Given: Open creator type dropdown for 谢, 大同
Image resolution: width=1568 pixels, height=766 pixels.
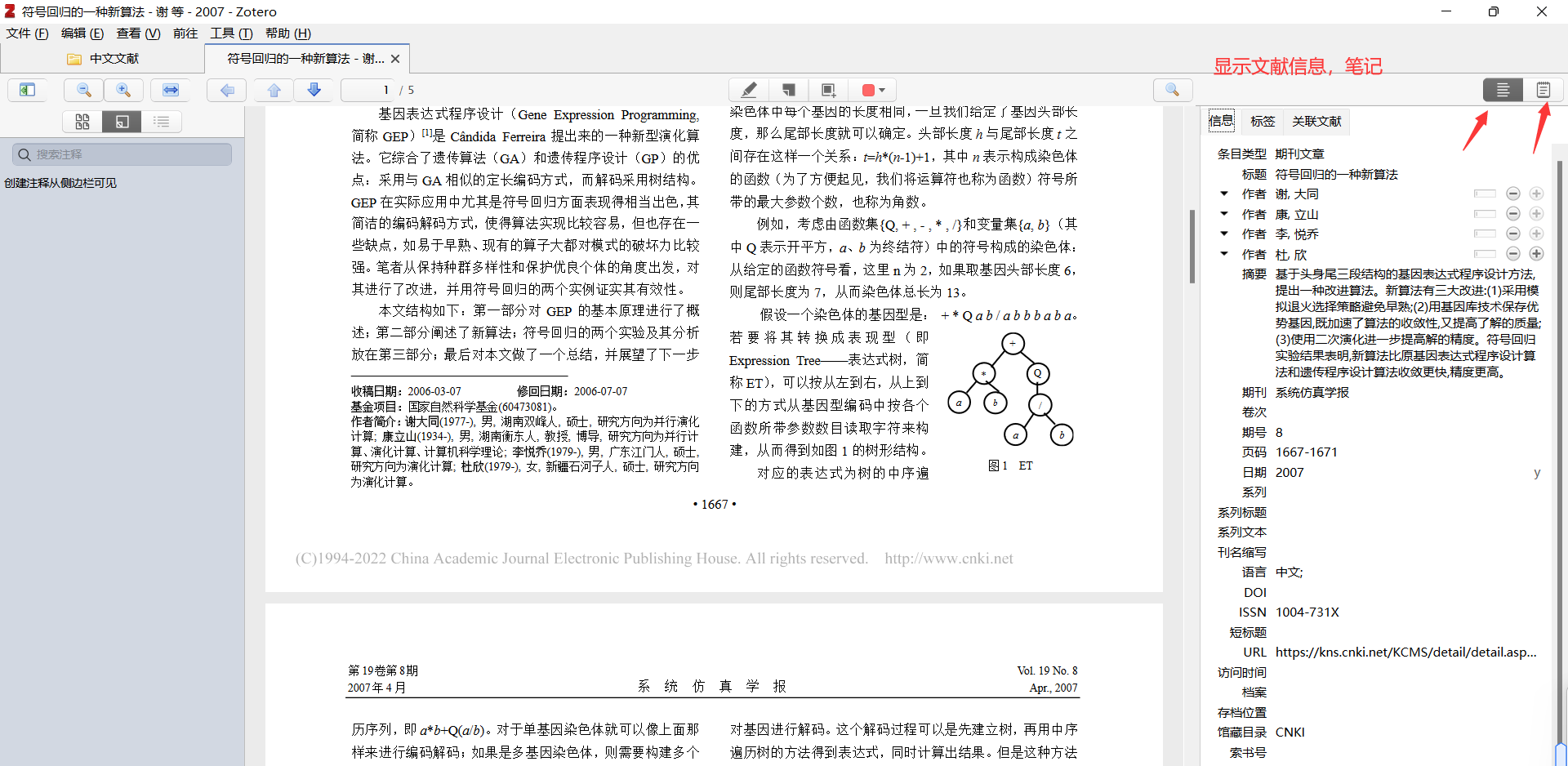Looking at the screenshot, I should [x=1224, y=194].
